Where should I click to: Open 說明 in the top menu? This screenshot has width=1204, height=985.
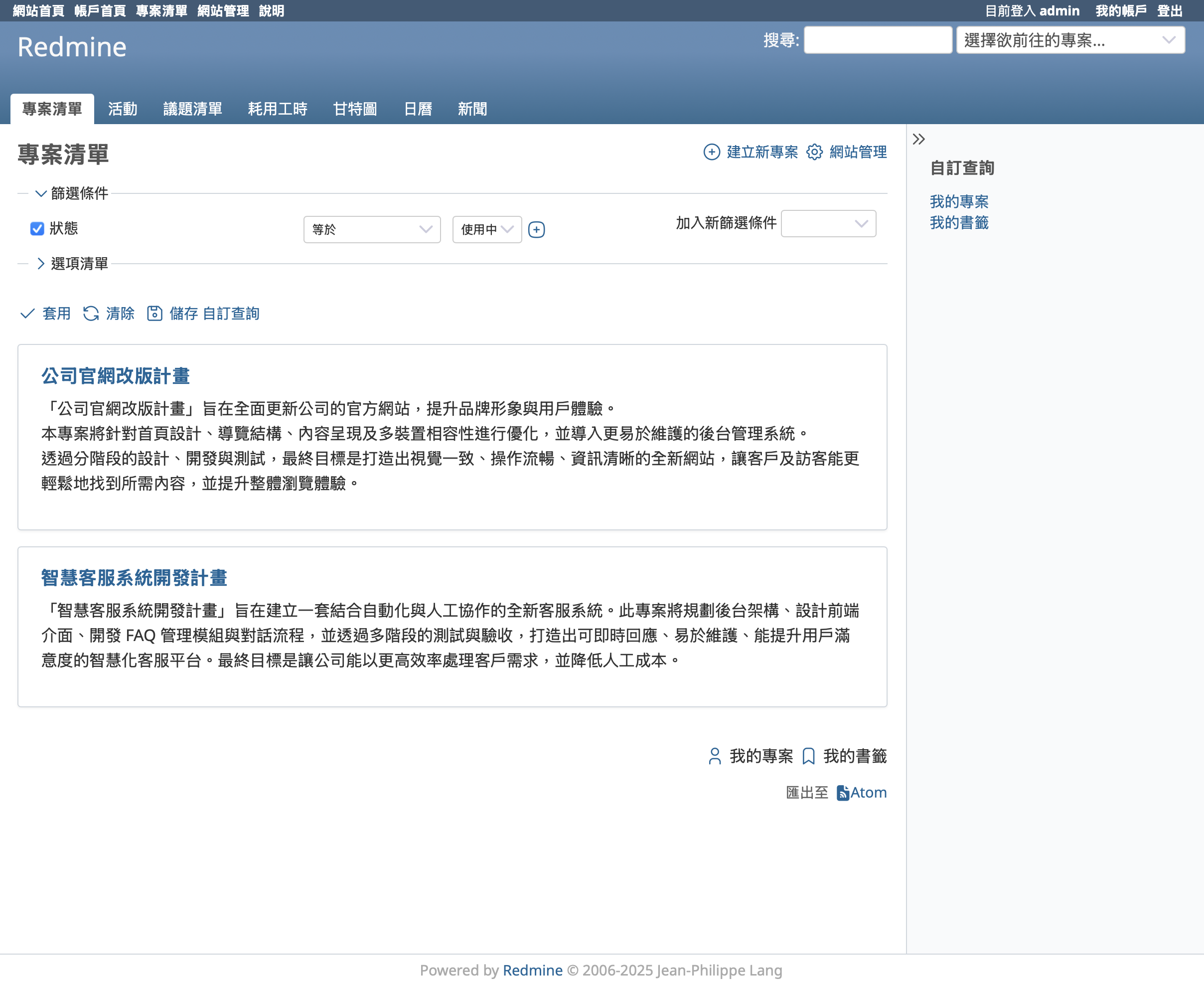[x=272, y=11]
